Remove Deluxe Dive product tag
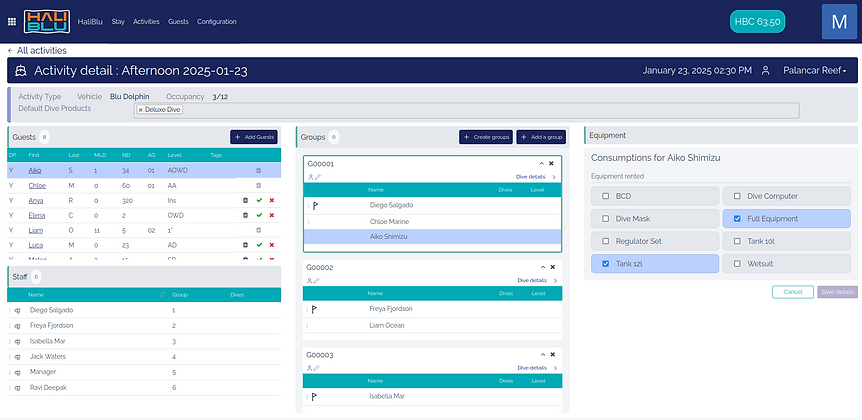The image size is (862, 420). pyautogui.click(x=141, y=109)
